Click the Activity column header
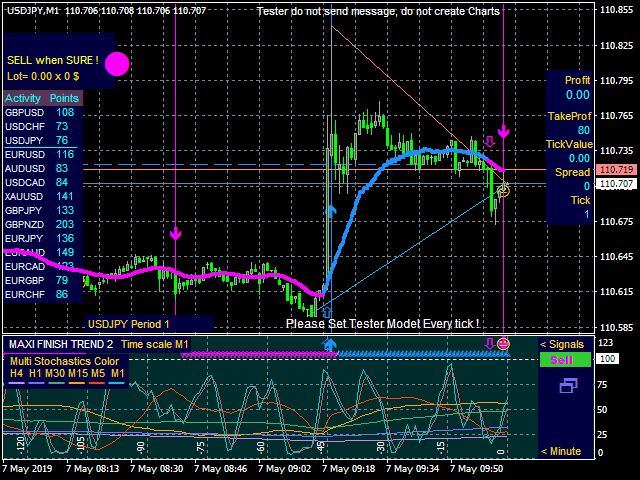The height and width of the screenshot is (480, 640). [22, 98]
